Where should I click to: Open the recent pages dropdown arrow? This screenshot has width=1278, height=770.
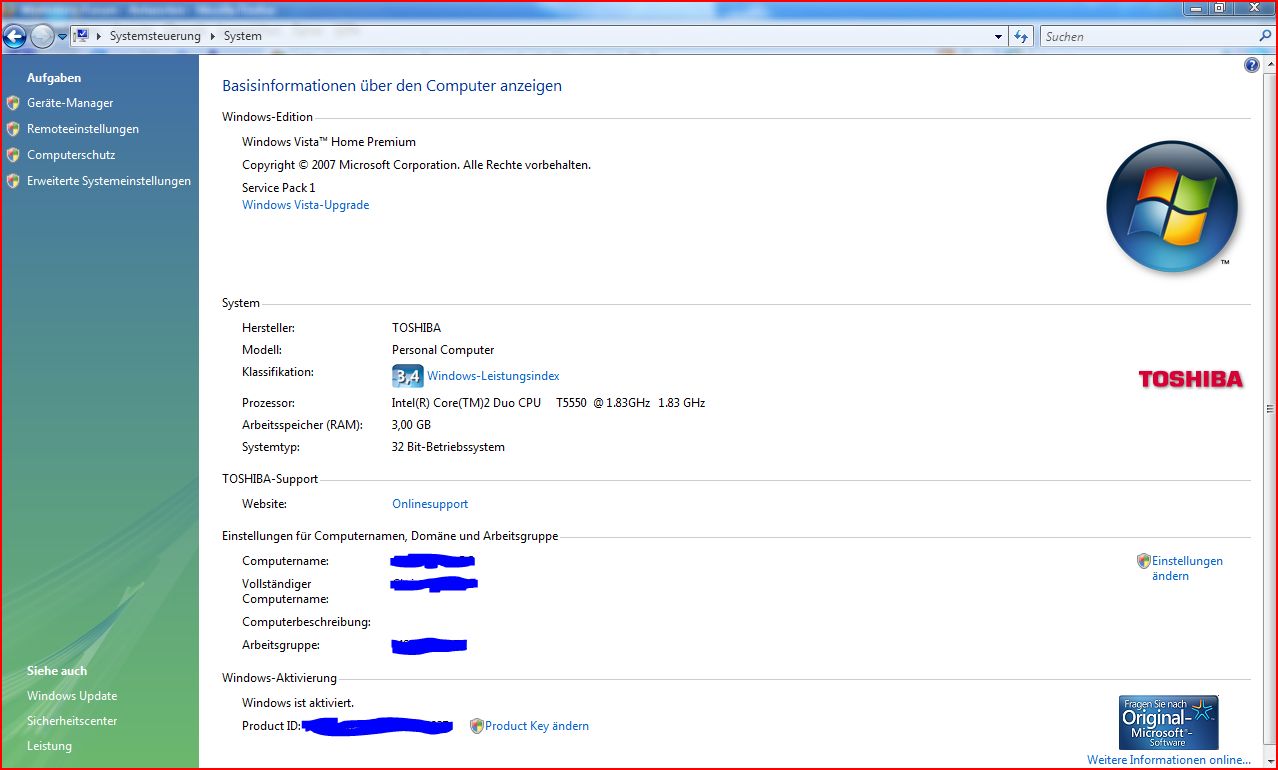(62, 37)
